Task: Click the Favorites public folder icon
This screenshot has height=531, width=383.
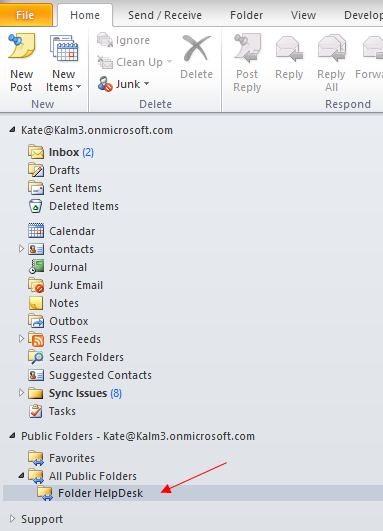Action: (x=36, y=458)
